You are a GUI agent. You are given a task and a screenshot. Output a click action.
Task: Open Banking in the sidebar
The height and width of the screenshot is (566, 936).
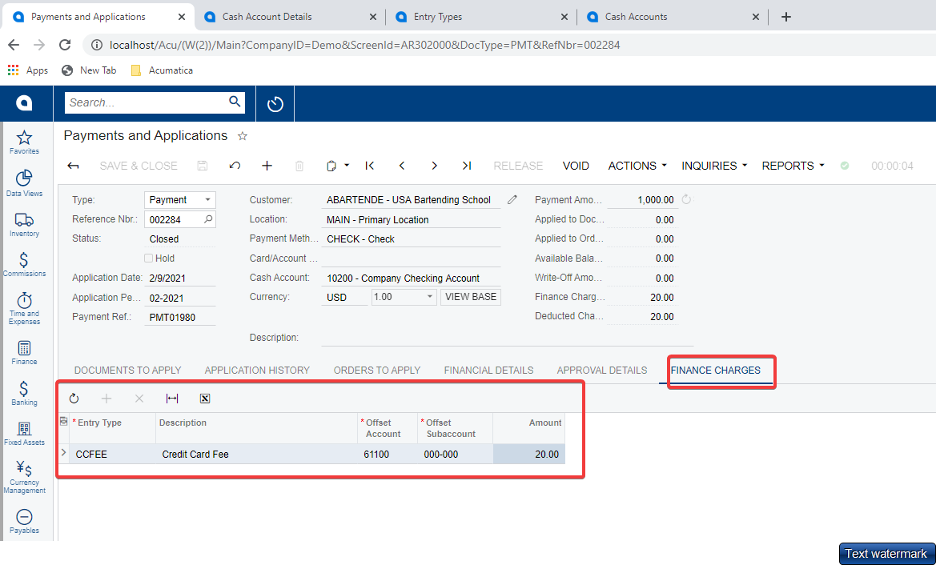(x=24, y=394)
